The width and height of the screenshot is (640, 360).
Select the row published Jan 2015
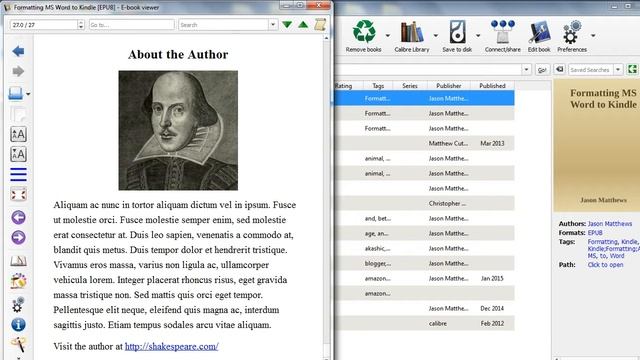coord(424,278)
